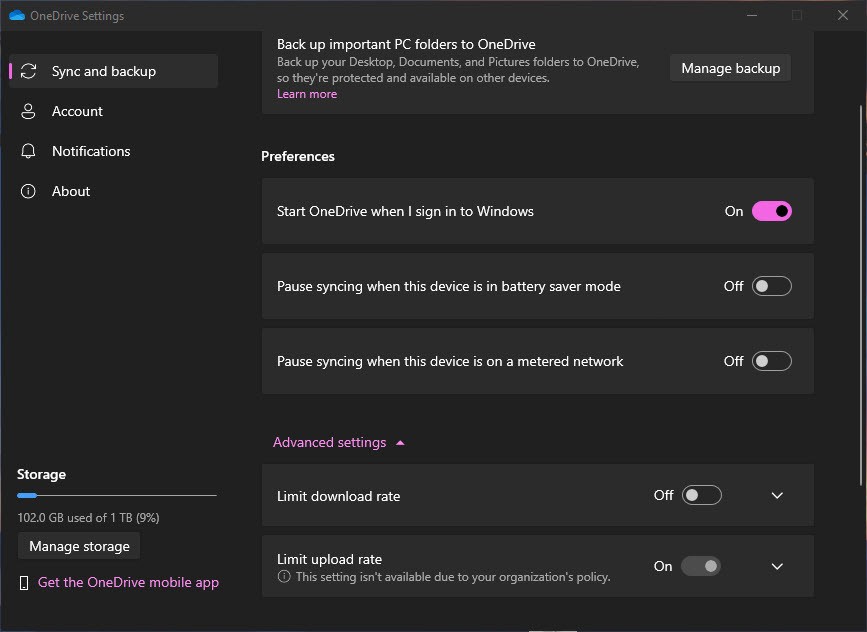Screen dimensions: 867x632
Task: Click the Manage backup button
Action: tap(730, 68)
